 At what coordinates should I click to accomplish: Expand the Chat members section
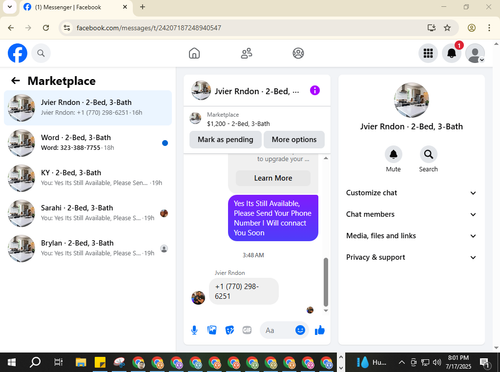pyautogui.click(x=411, y=214)
